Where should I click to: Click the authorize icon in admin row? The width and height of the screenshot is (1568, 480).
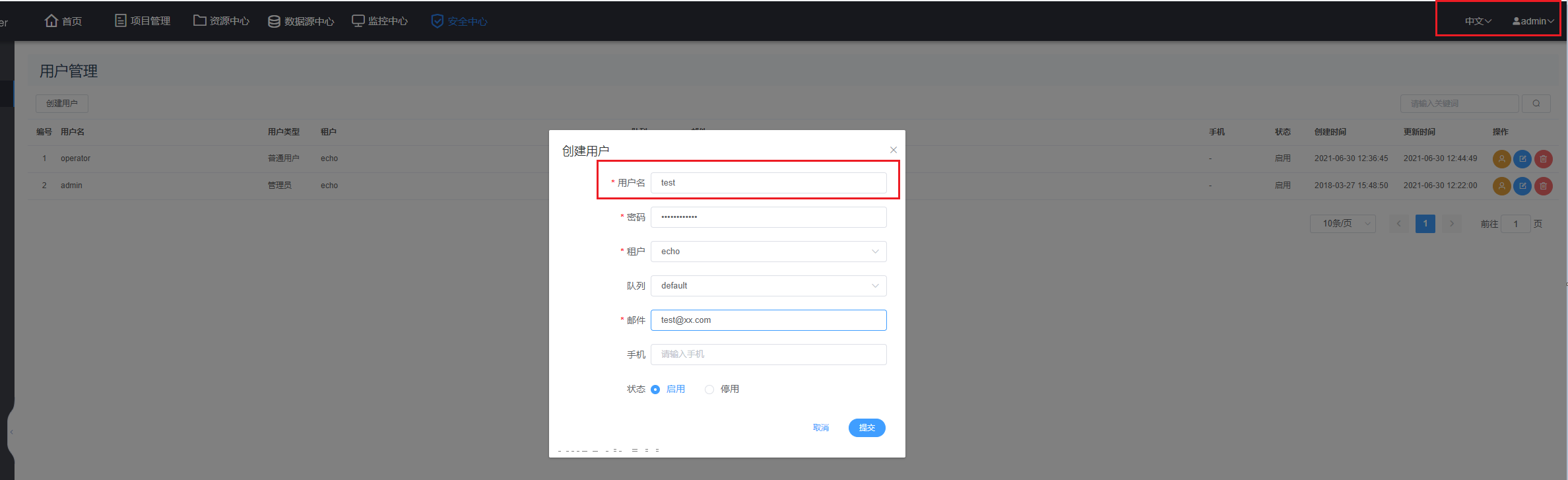(x=1502, y=186)
